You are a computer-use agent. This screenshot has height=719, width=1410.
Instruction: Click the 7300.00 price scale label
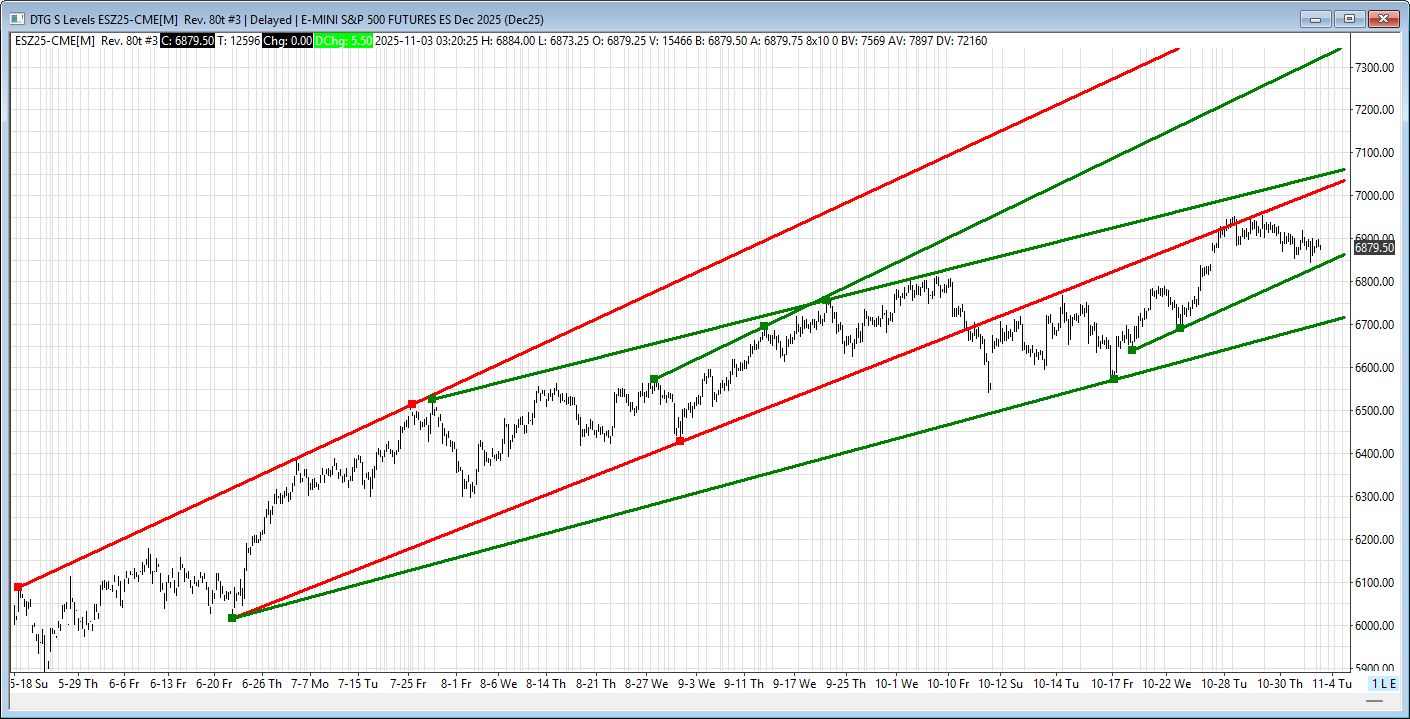point(1375,67)
